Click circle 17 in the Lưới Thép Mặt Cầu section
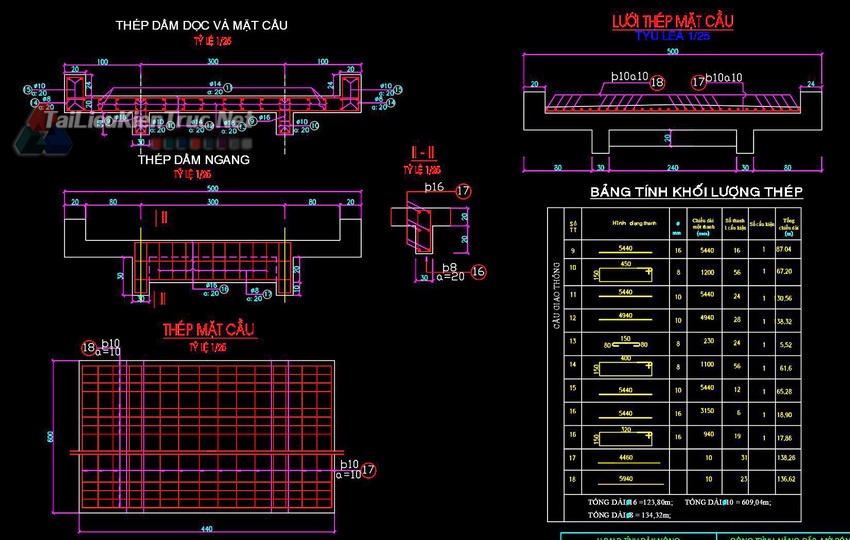Viewport: 850px width, 540px height. tap(697, 82)
